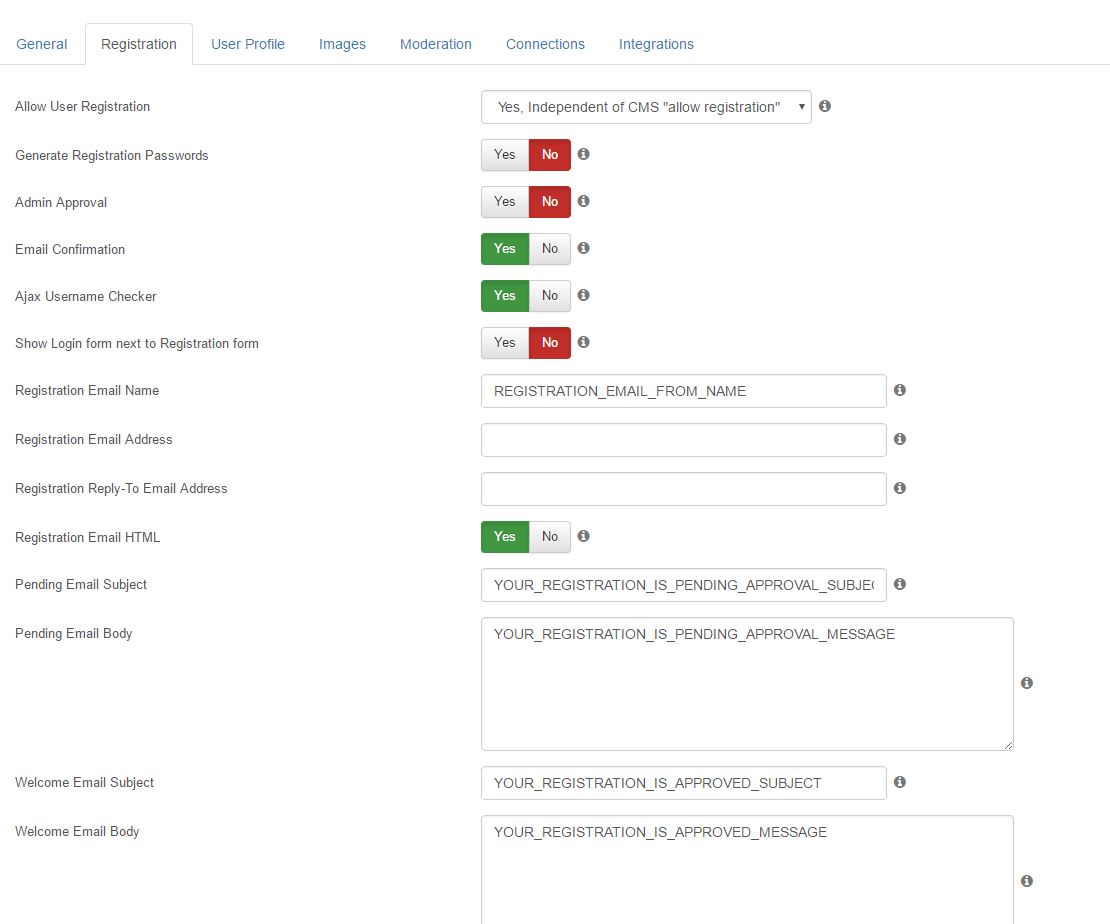Screen dimensions: 1110x924
Task: Click info icon beside Welcome Email Body textarea
Action: point(1026,881)
